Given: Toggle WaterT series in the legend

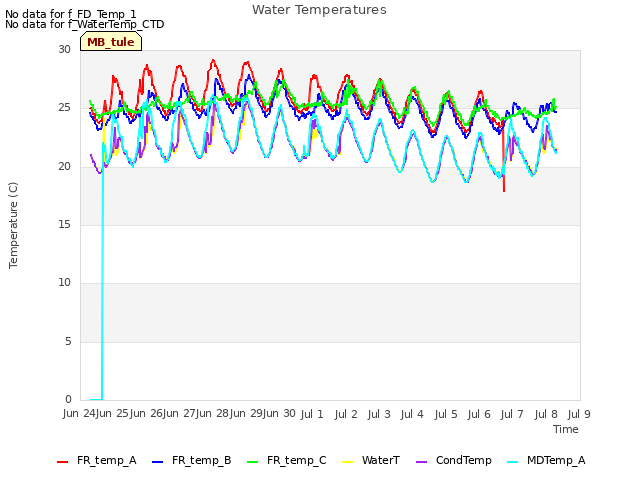Looking at the screenshot, I should [371, 460].
